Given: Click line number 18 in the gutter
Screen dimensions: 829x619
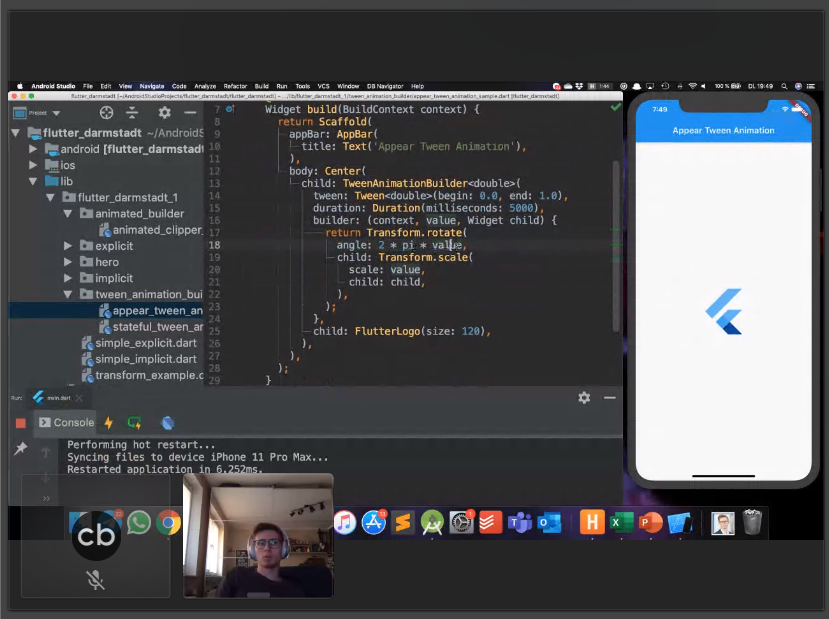Looking at the screenshot, I should pos(214,245).
